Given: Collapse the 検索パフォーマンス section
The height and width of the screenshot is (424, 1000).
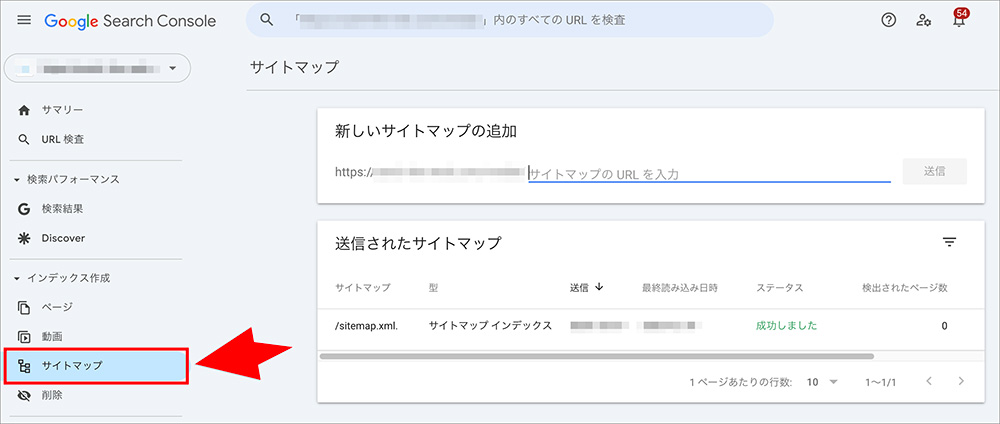Looking at the screenshot, I should click(x=17, y=180).
